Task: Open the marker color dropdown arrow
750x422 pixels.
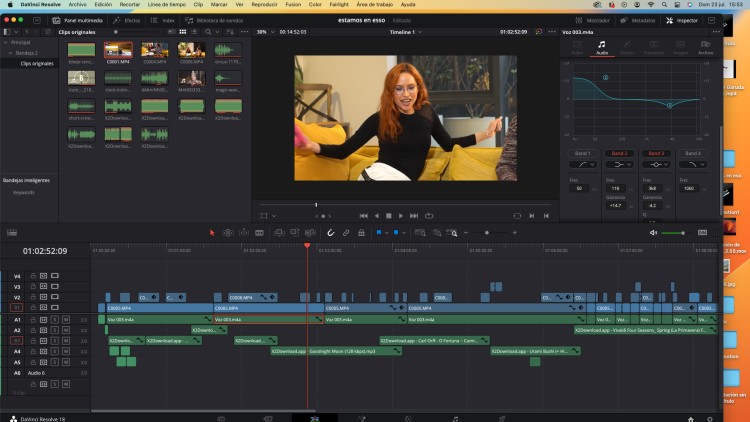Action: (404, 233)
